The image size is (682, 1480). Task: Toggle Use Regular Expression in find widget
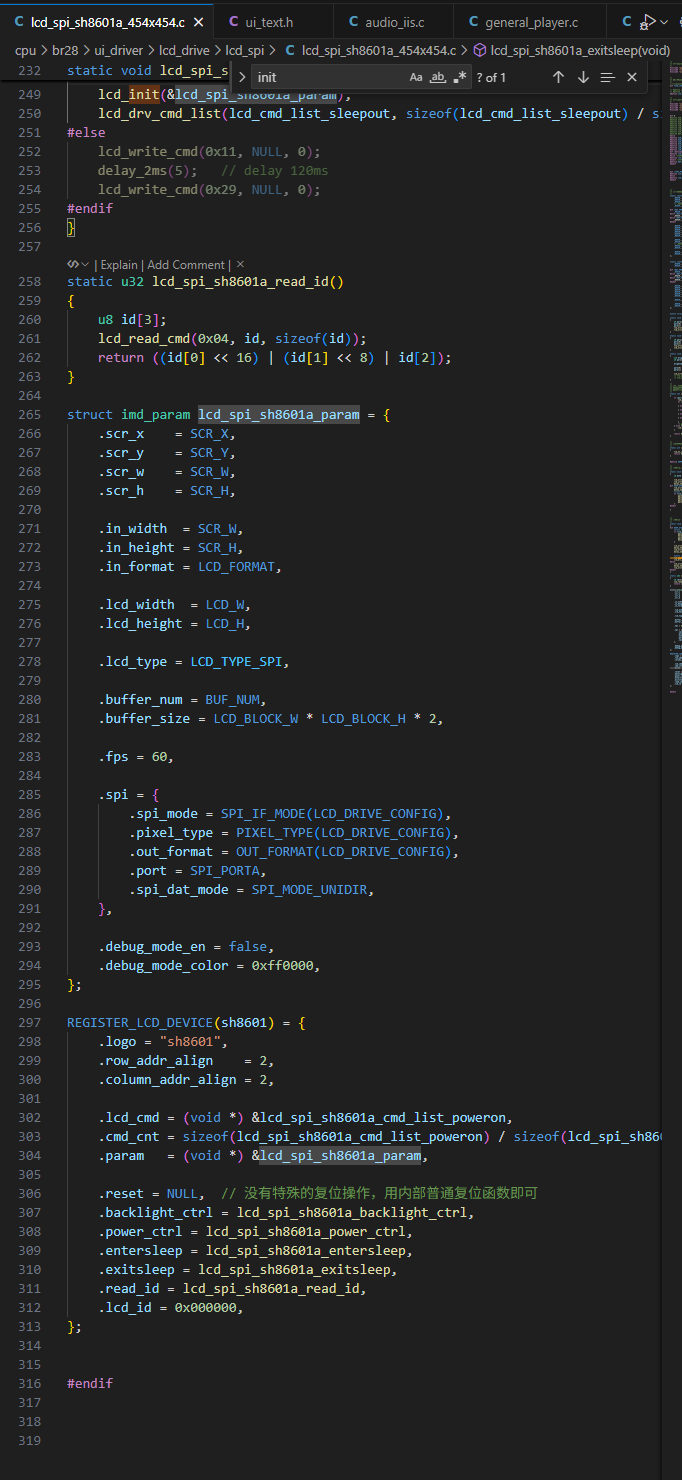(x=460, y=77)
